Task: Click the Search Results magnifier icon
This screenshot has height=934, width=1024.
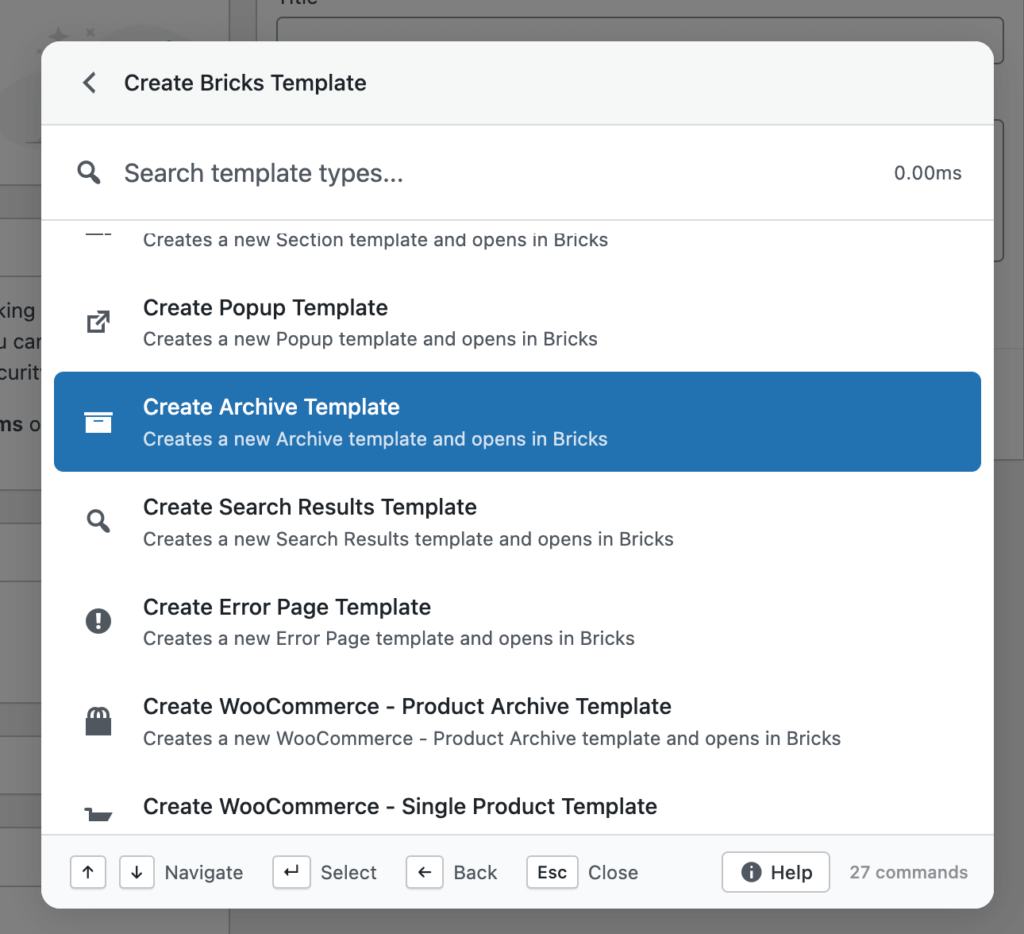Action: tap(98, 521)
